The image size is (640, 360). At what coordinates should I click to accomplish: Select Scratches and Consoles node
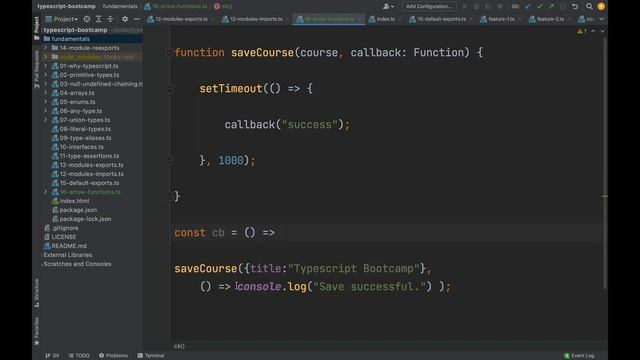77,264
